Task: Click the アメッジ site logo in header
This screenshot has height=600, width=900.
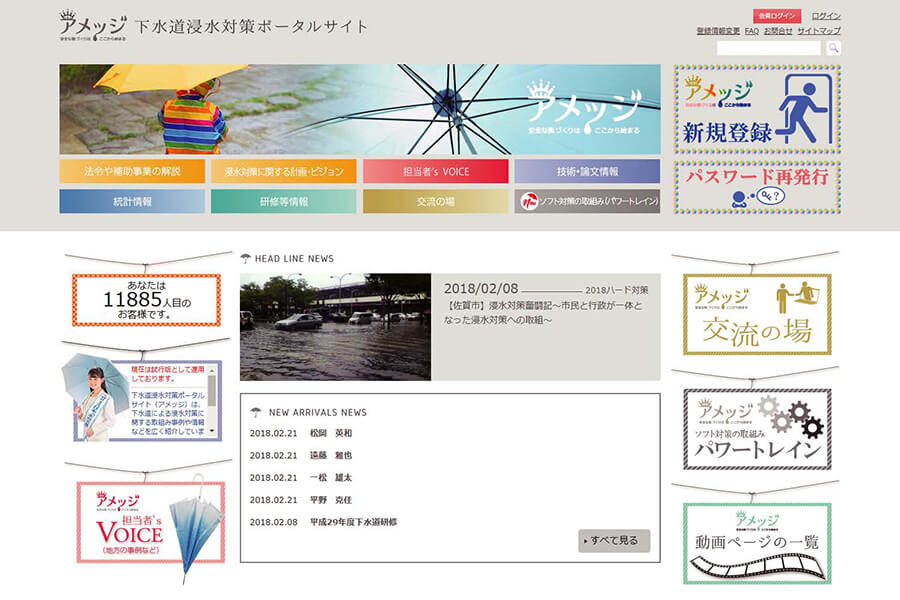Action: [x=93, y=26]
